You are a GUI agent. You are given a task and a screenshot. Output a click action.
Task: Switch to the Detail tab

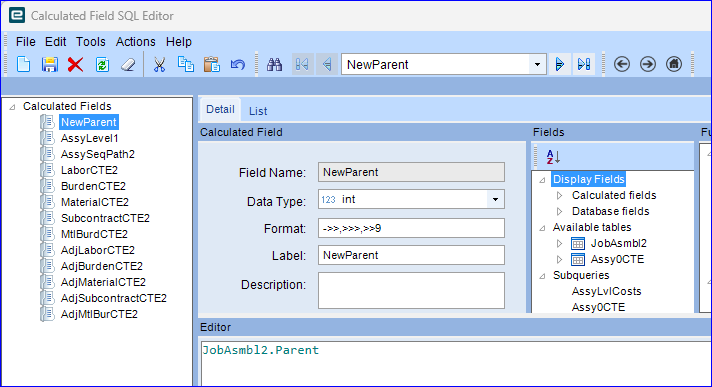220,109
